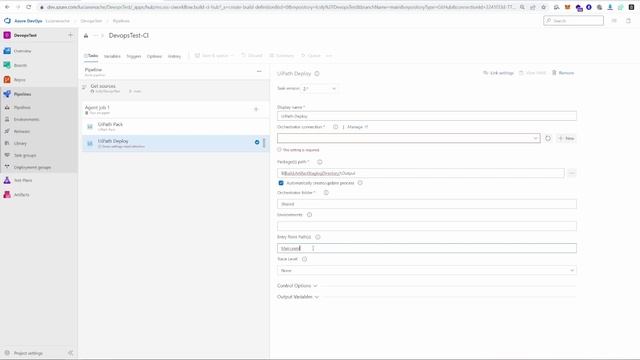Open Releases under Pipelines
Viewport: 640px width, 360px height.
[22, 131]
